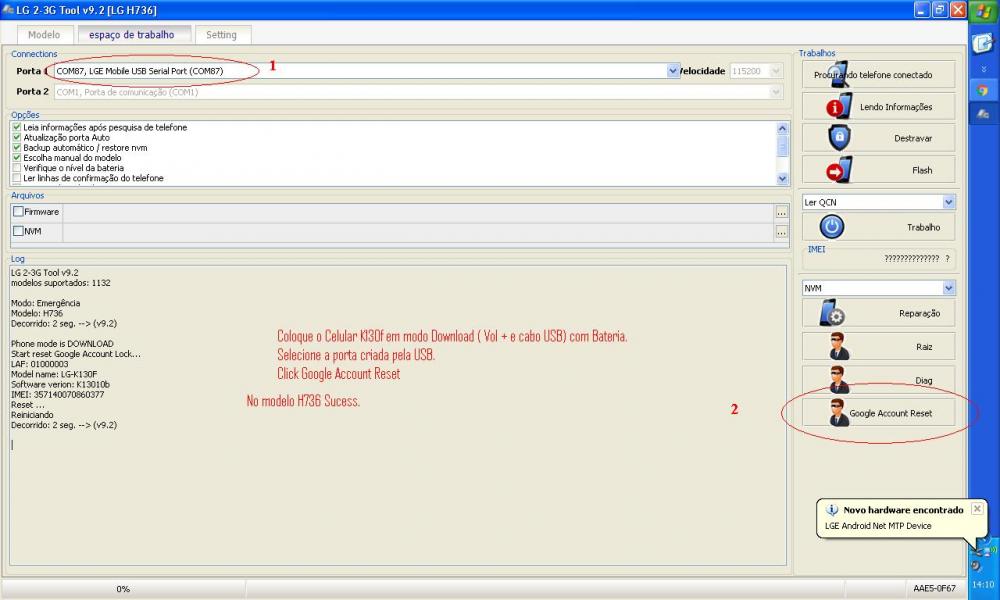Click the 0% progress bar
Screen dimensions: 1000x600
click(x=123, y=589)
